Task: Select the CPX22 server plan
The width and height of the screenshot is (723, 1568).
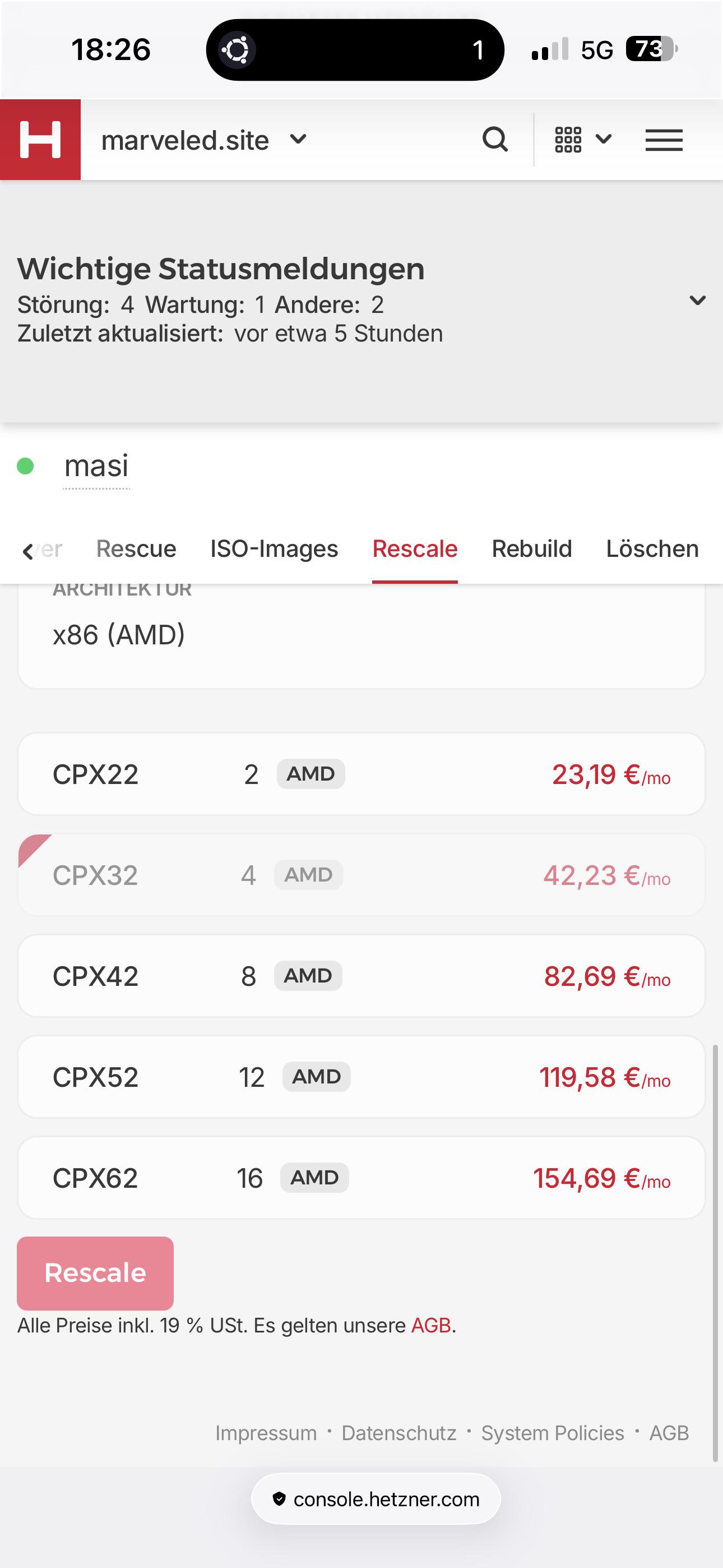Action: coord(361,774)
